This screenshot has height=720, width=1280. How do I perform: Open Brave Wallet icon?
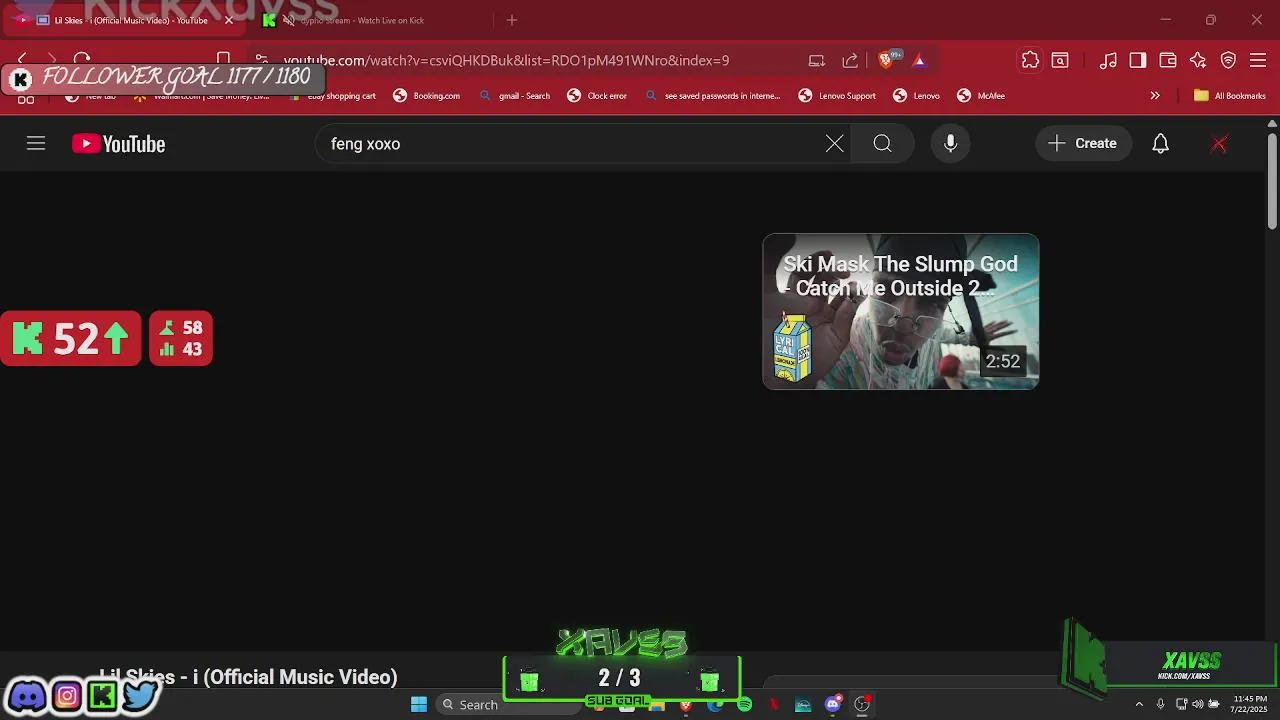pyautogui.click(x=1167, y=60)
